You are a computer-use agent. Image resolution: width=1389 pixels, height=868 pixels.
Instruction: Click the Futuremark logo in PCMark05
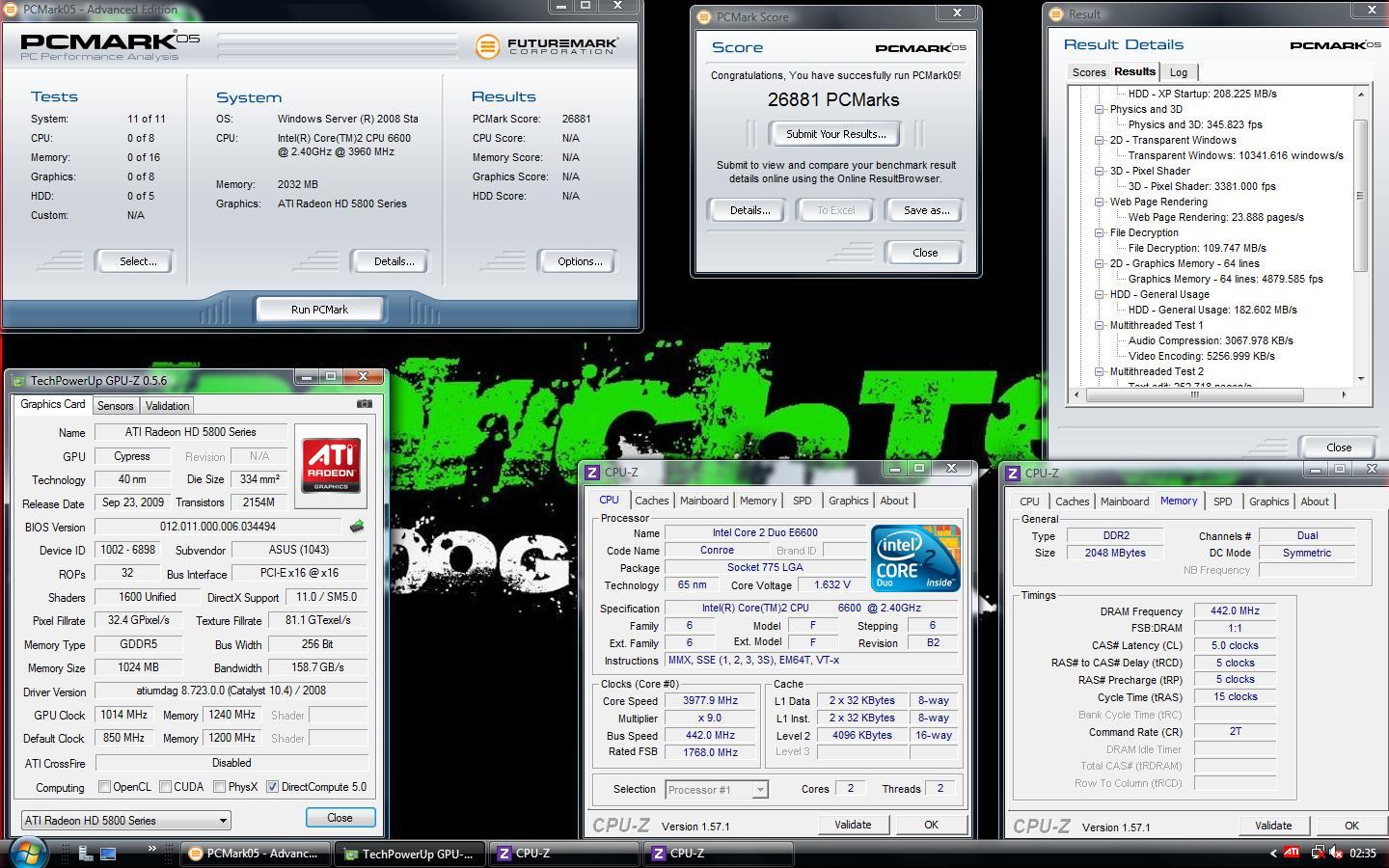[x=546, y=45]
